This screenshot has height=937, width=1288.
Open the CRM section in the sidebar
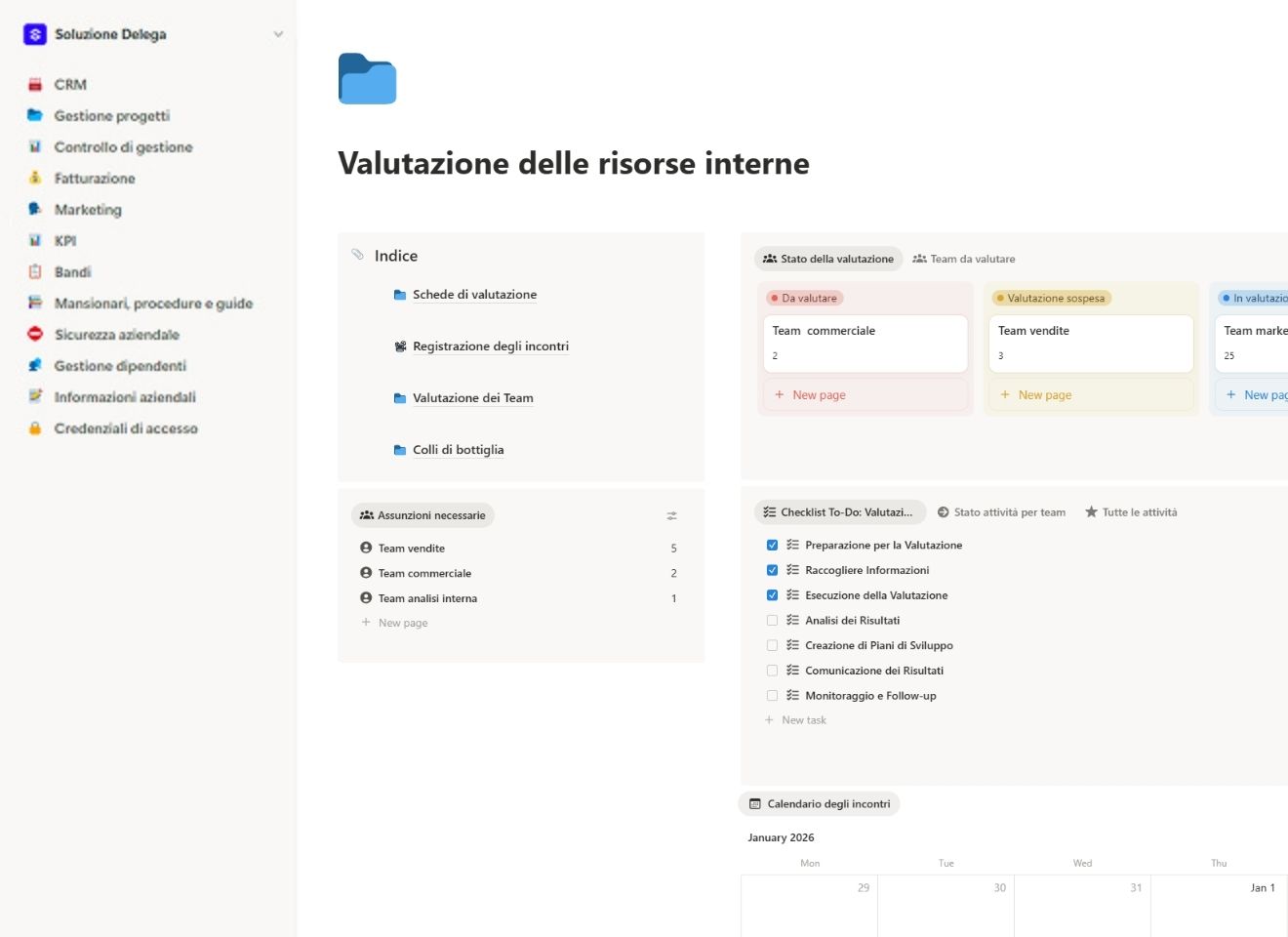pos(70,84)
